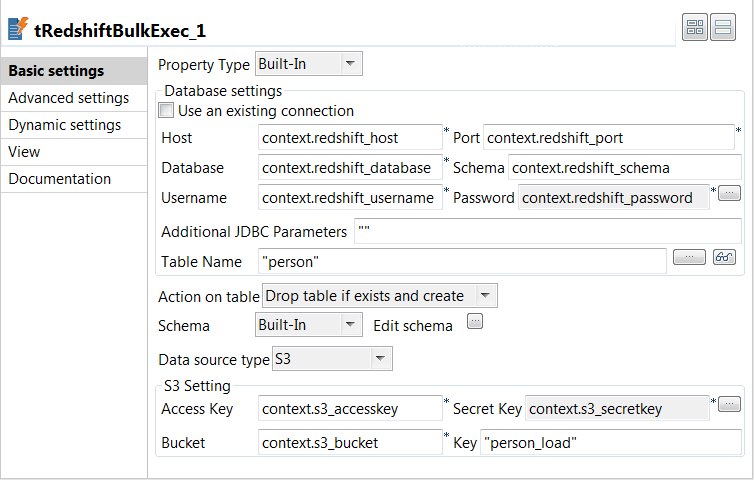The image size is (754, 480).
Task: Click the glasses icon beside Table Name
Action: pos(725,257)
